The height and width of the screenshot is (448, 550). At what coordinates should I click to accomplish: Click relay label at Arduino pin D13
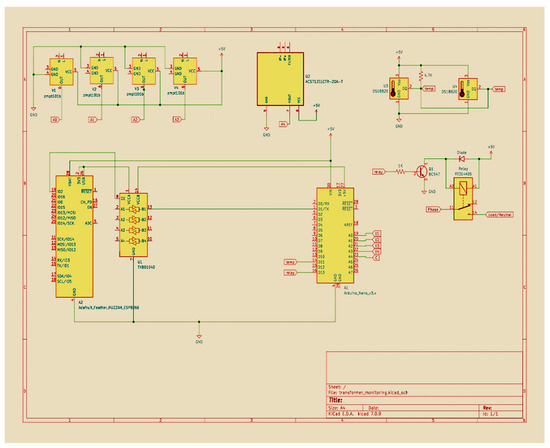[x=290, y=273]
